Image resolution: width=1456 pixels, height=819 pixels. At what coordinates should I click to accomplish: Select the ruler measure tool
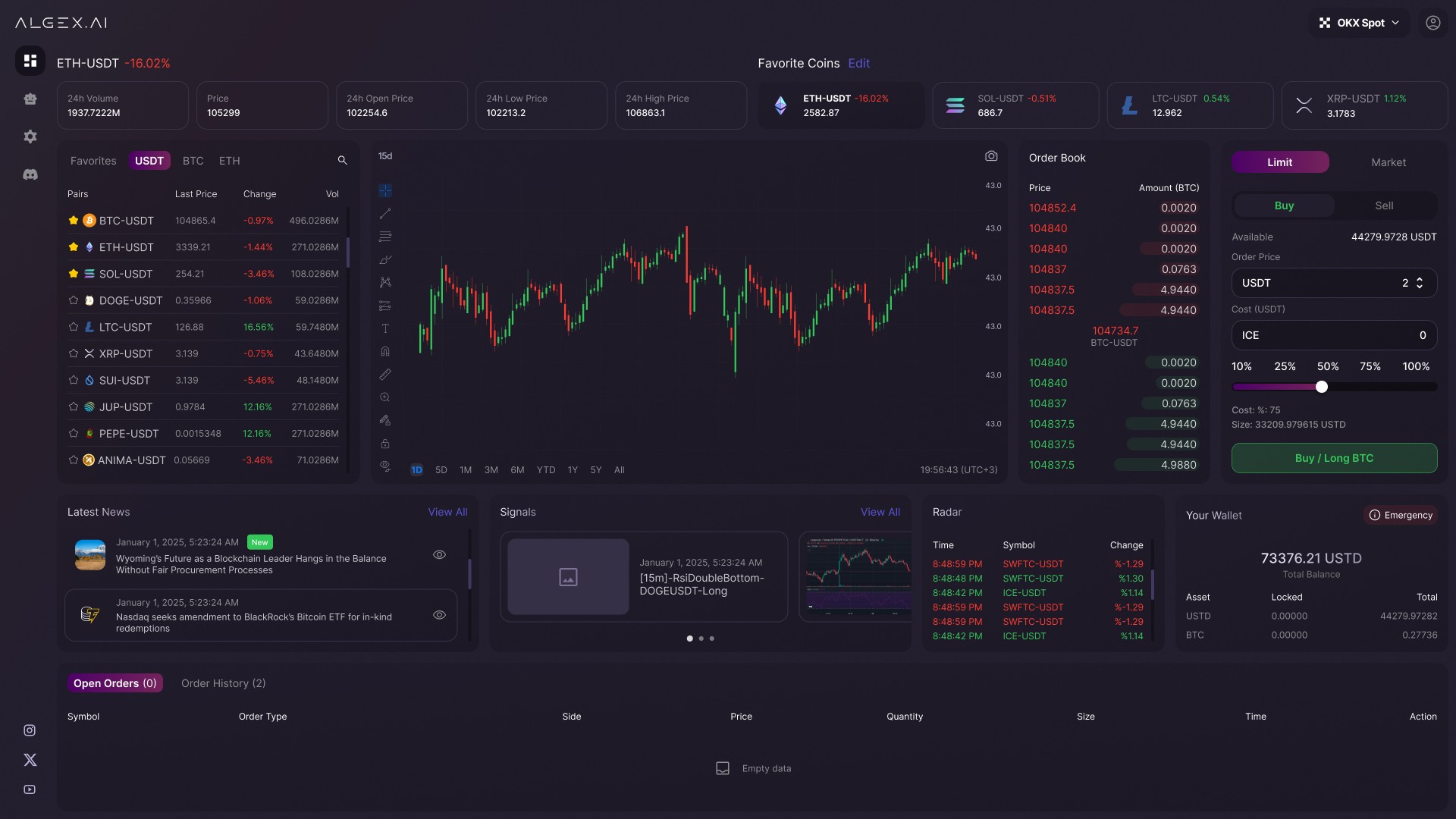pos(385,375)
